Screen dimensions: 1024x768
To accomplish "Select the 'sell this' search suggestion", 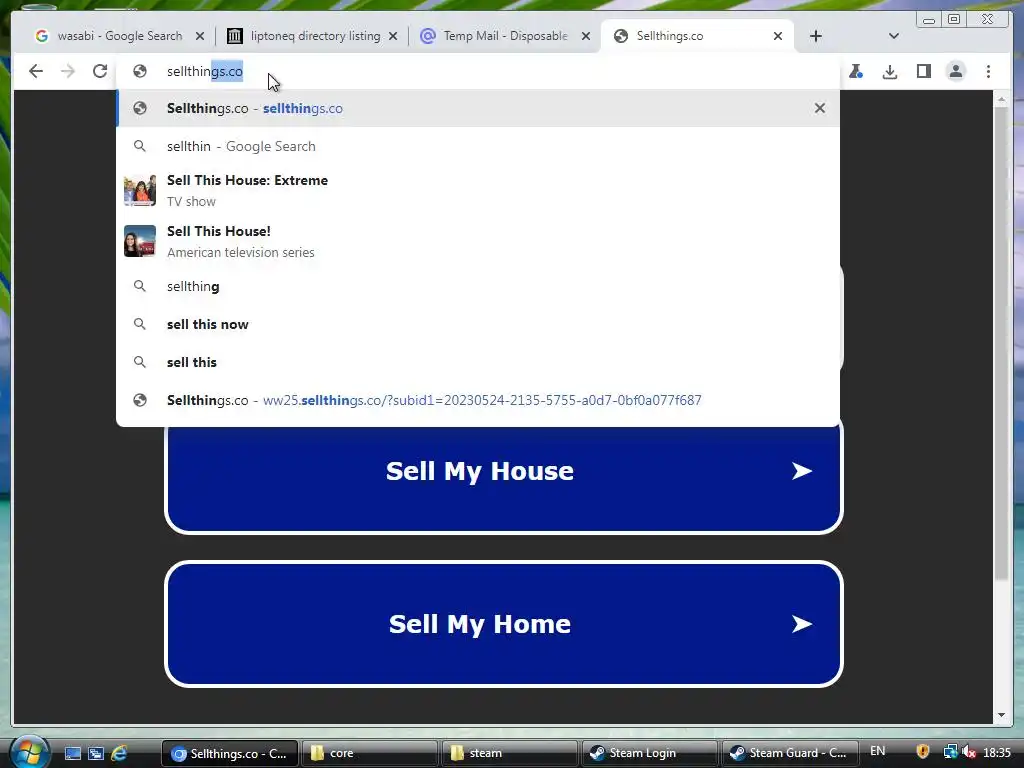I will click(477, 362).
